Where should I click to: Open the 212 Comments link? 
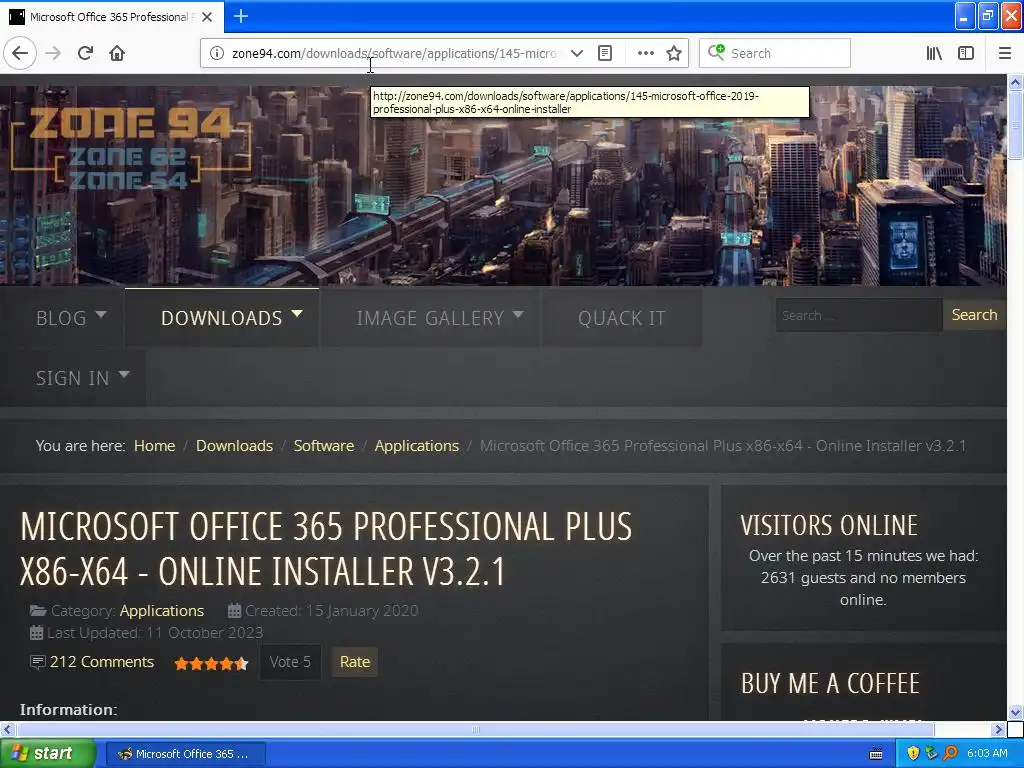[102, 662]
